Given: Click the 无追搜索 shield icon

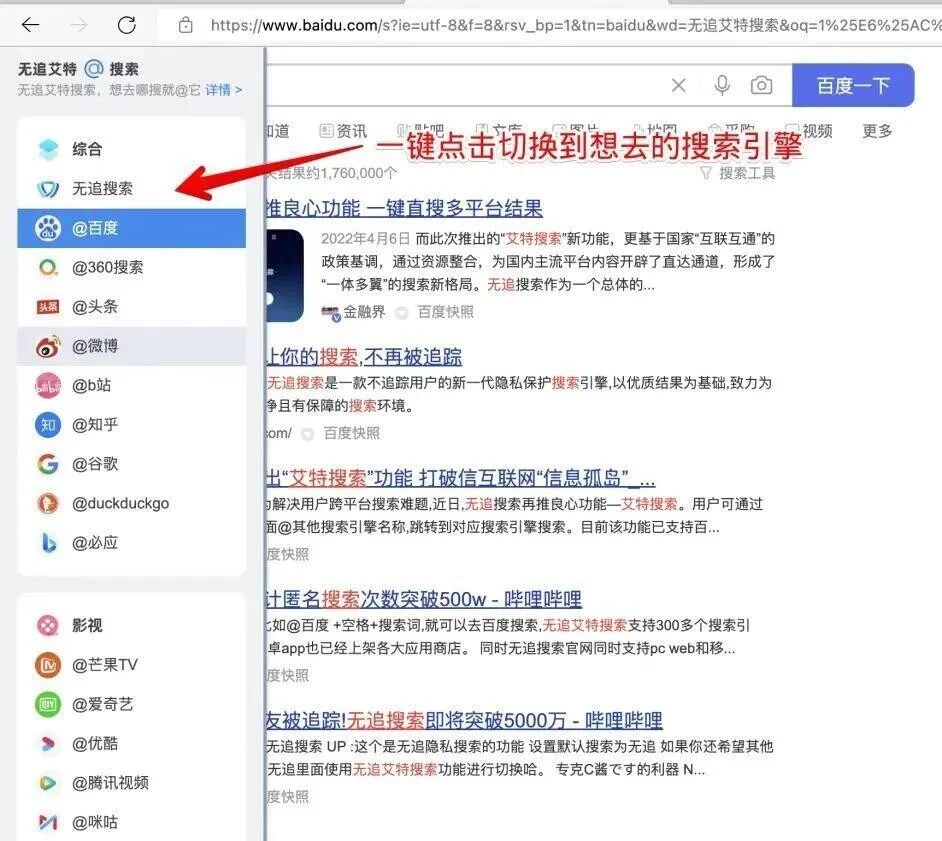Looking at the screenshot, I should click(x=48, y=189).
